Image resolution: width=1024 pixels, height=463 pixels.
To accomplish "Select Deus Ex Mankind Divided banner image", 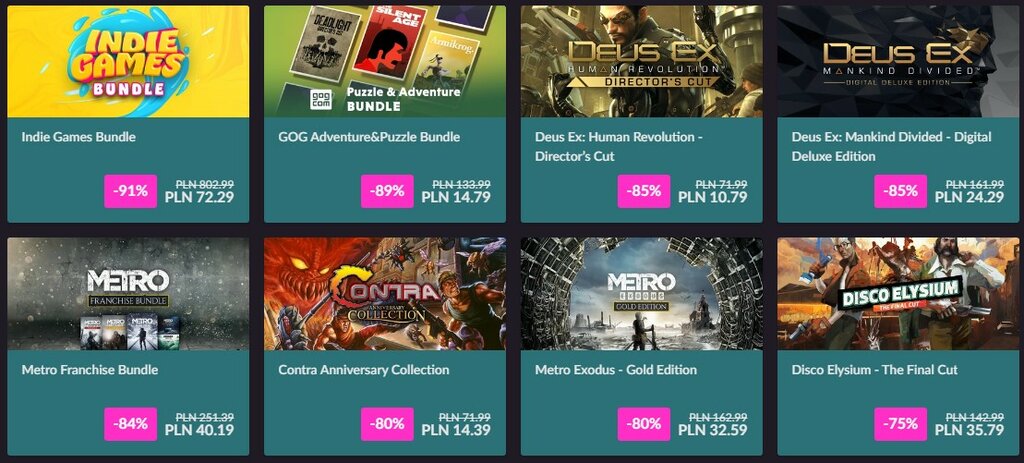I will (898, 61).
